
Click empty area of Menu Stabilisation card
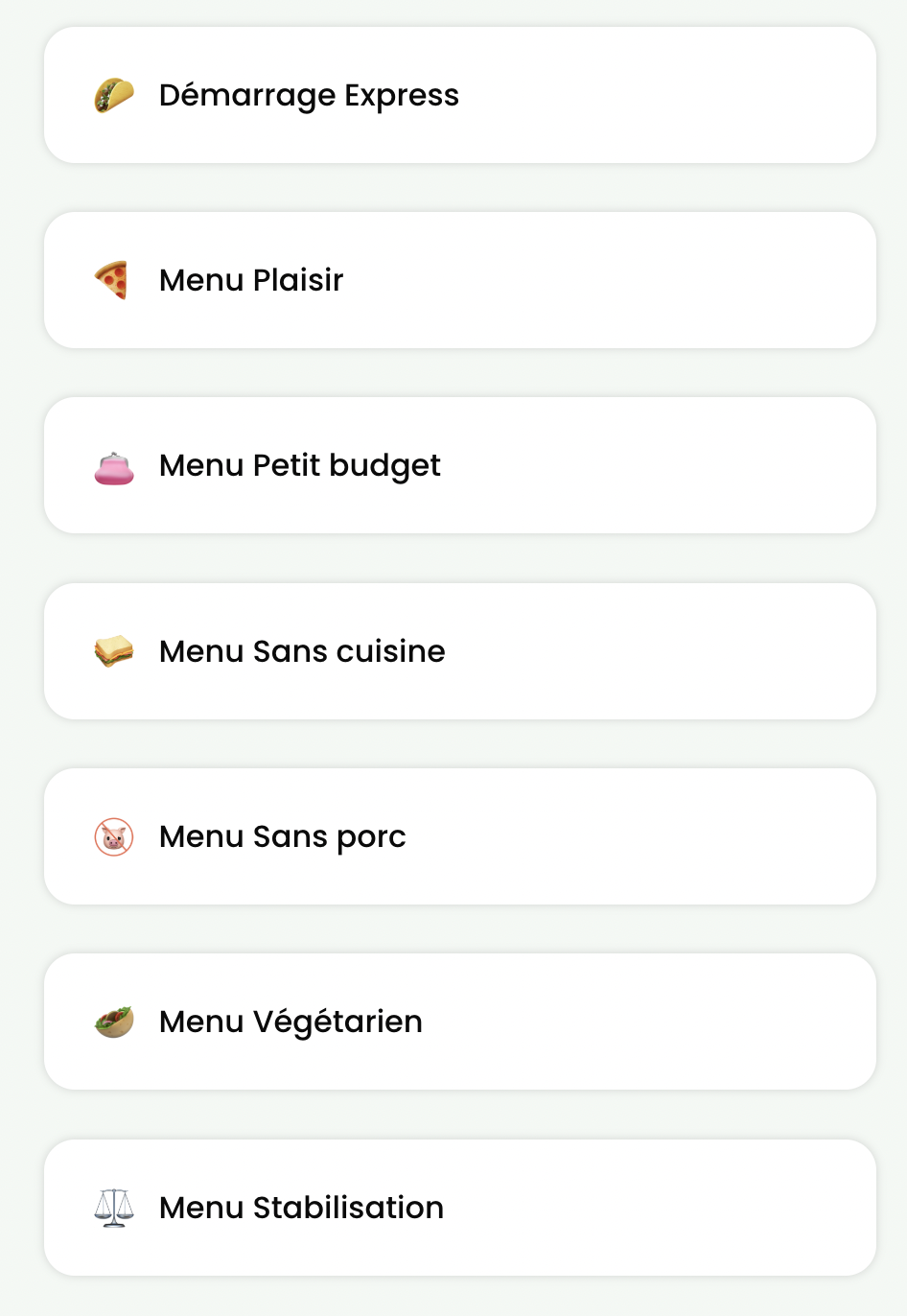pos(671,1208)
